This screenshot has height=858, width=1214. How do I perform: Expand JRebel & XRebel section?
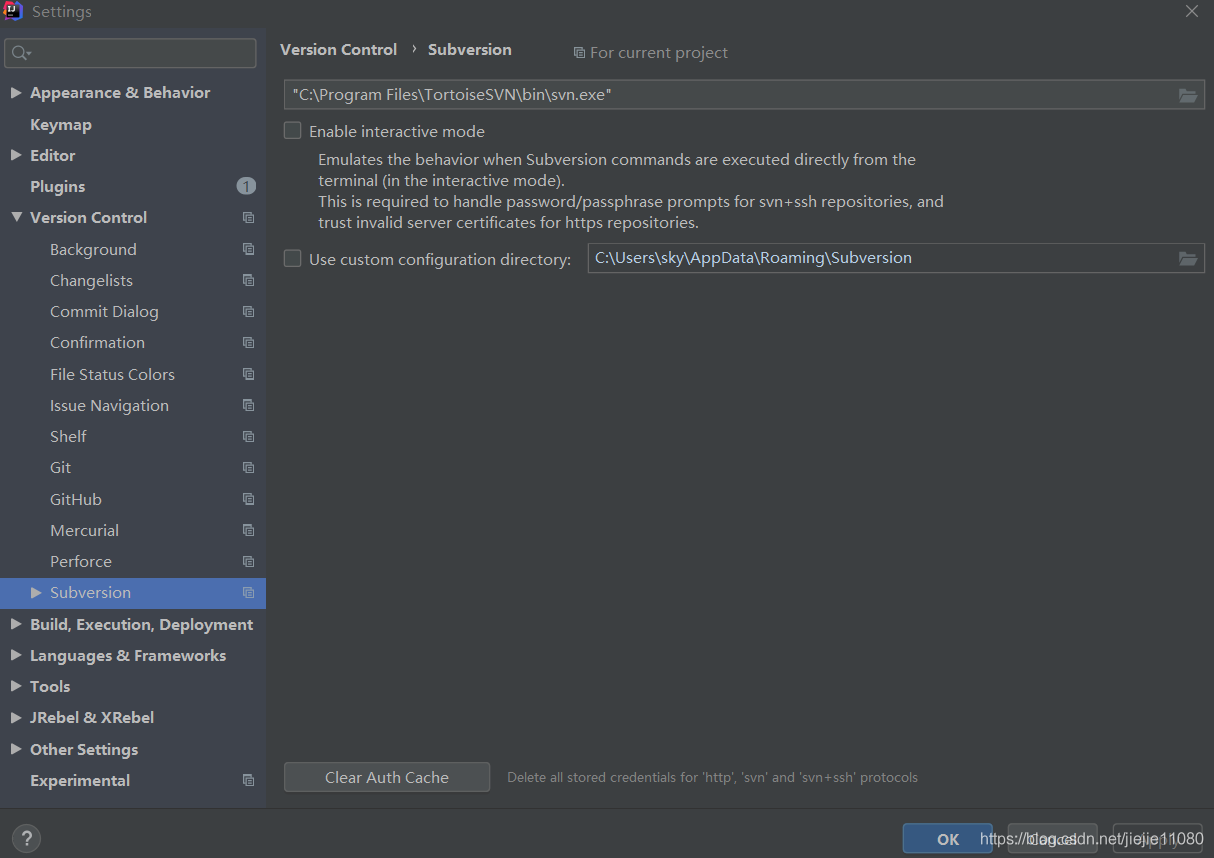point(16,717)
